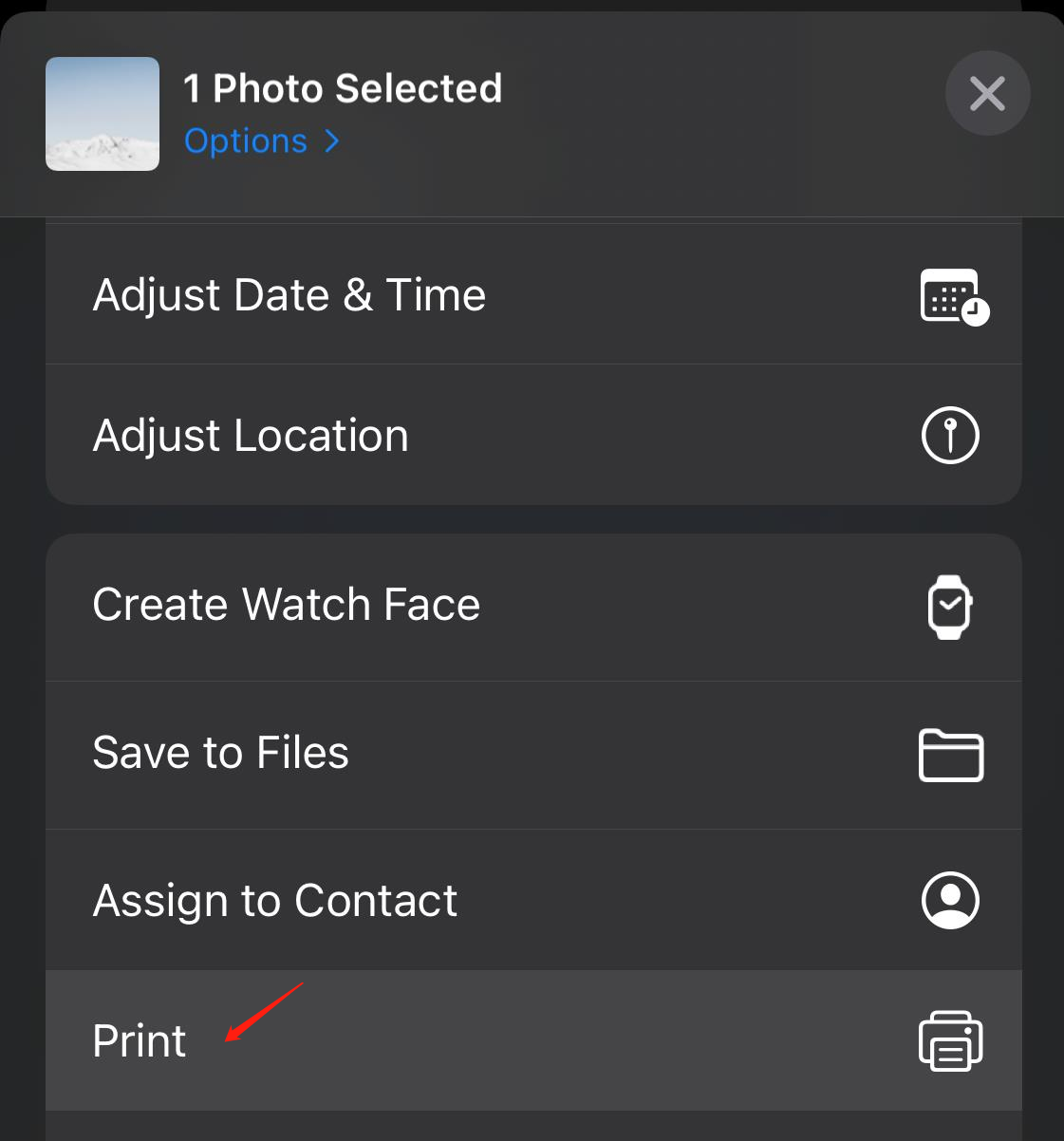This screenshot has width=1064, height=1141.
Task: Expand Options using the blue chevron
Action: pos(332,140)
